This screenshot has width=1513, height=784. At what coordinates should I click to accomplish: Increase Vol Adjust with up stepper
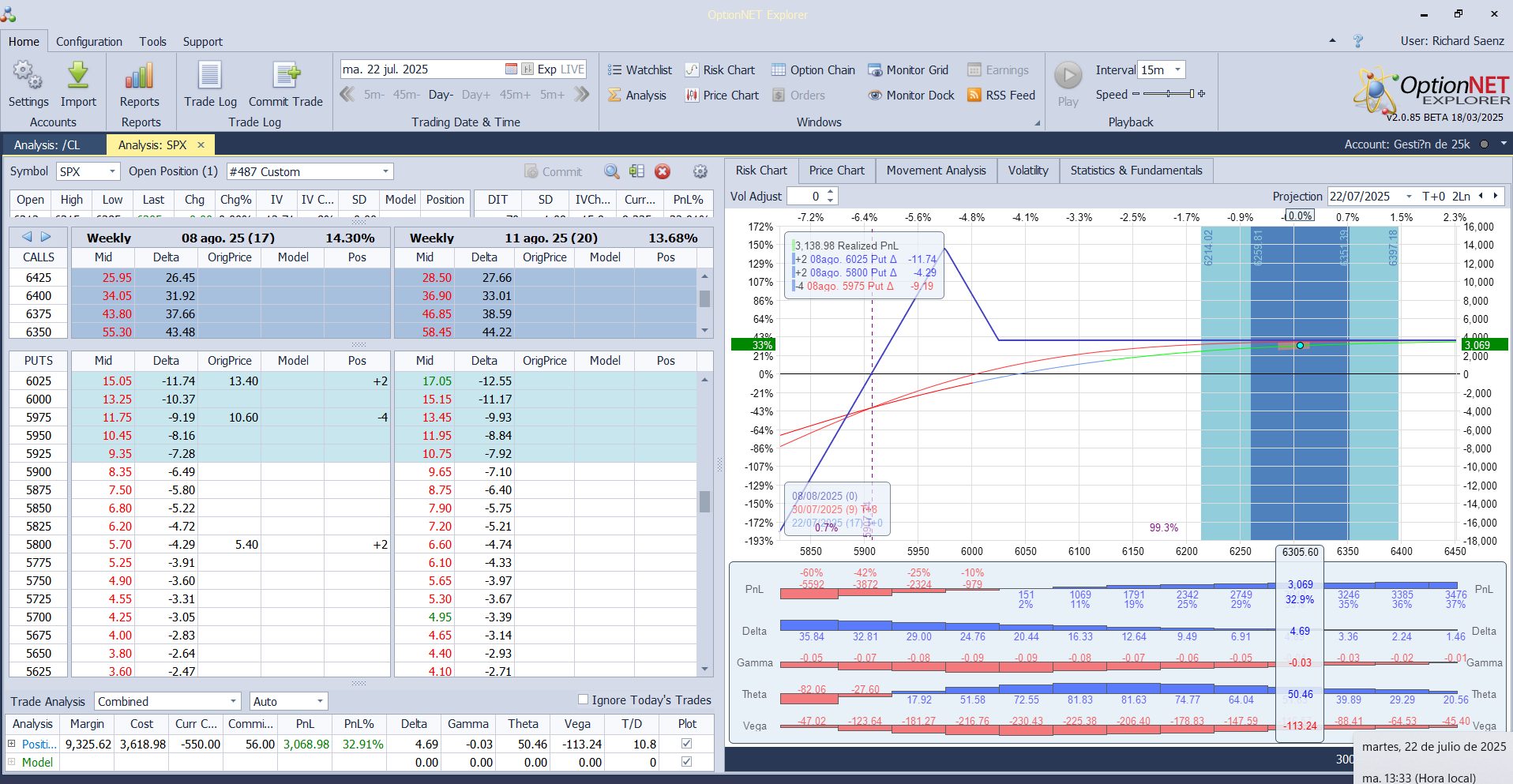click(x=831, y=192)
